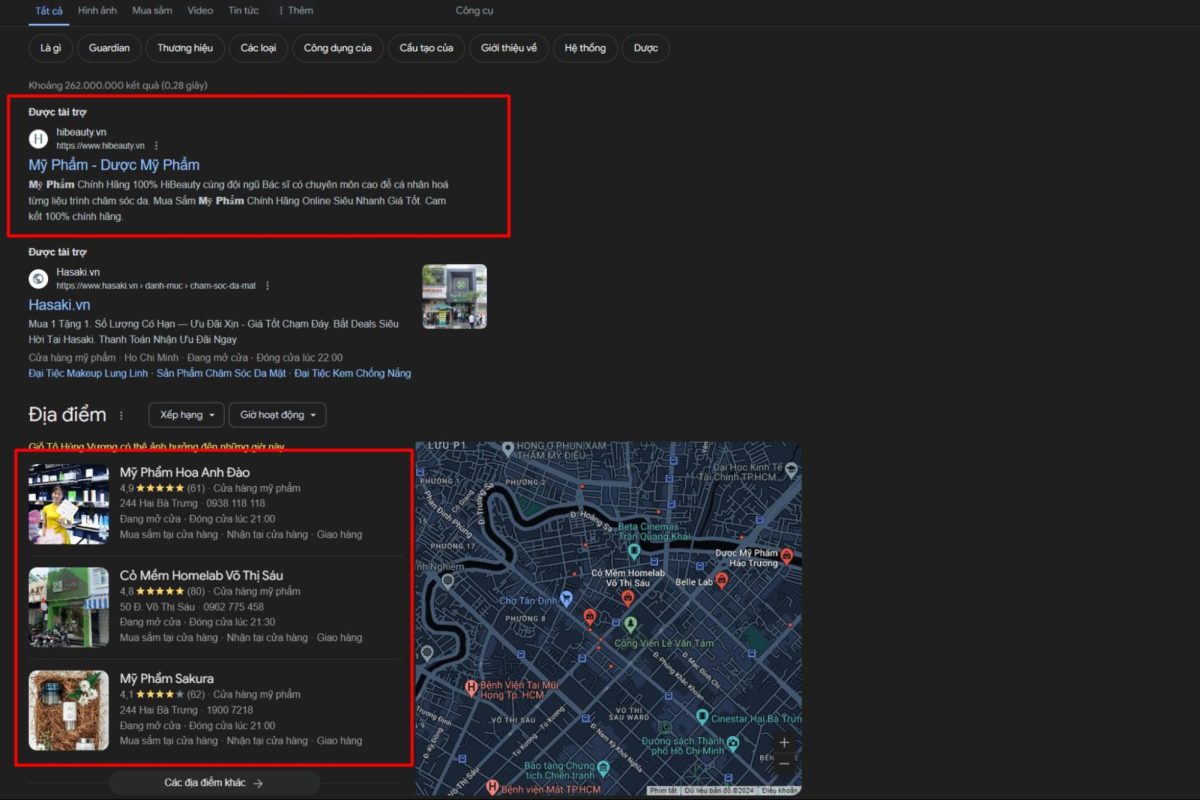Zoom in on the map with plus
This screenshot has width=1200, height=800.
click(784, 743)
